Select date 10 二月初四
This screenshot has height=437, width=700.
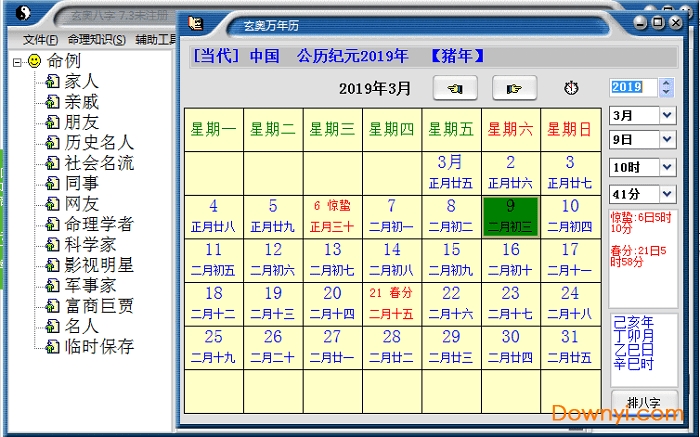pyautogui.click(x=570, y=217)
